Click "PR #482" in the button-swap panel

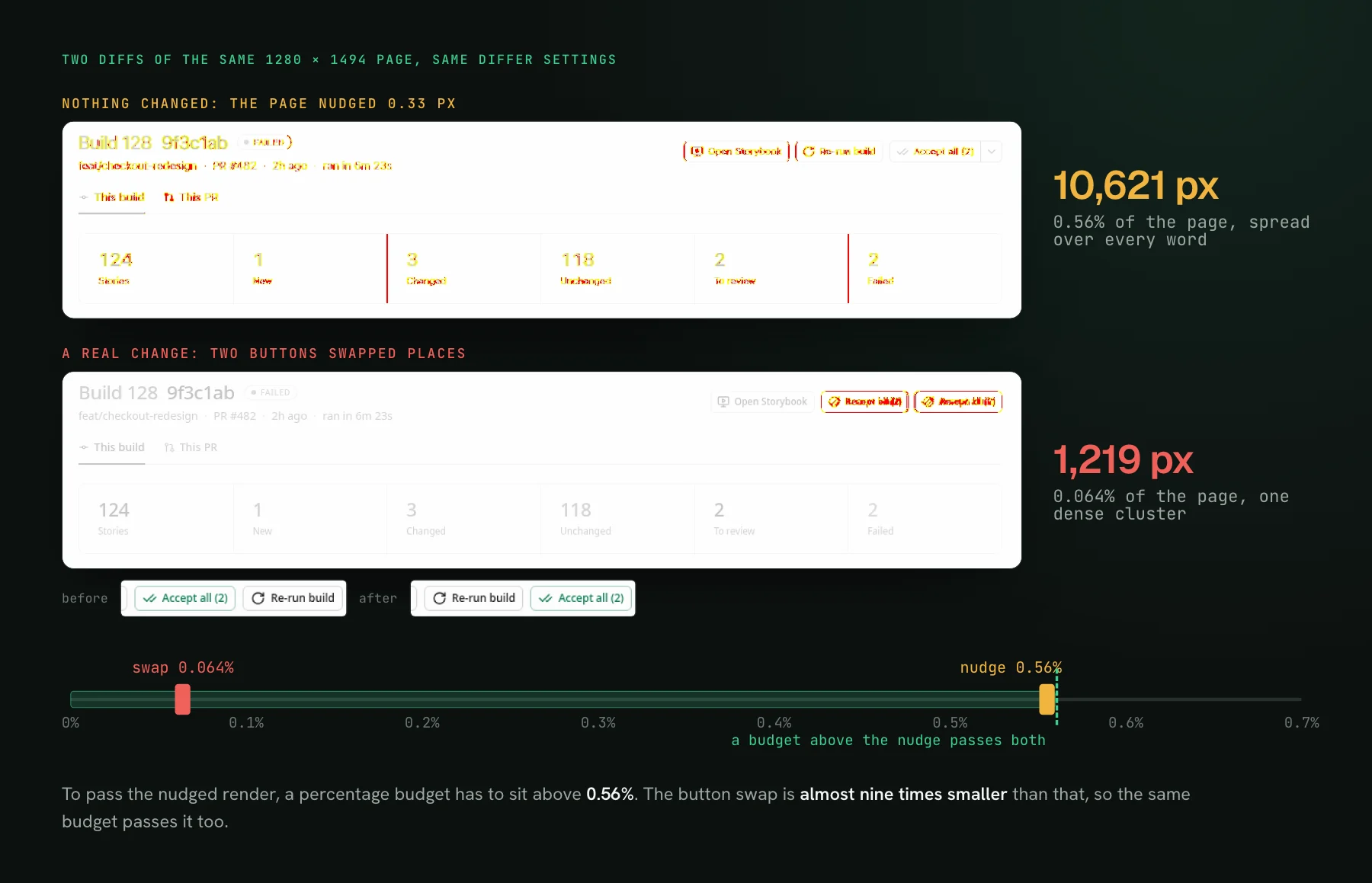[235, 416]
